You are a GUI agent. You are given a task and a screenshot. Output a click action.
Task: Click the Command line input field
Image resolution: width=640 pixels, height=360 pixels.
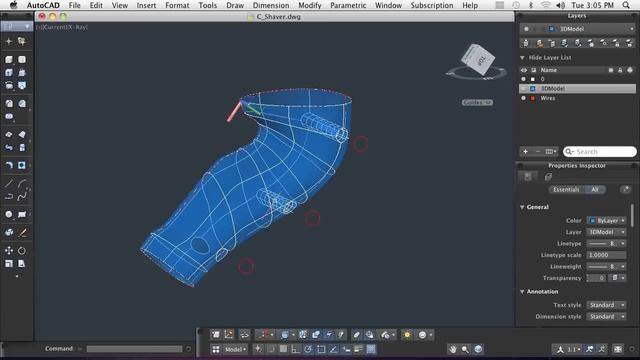click(x=134, y=349)
